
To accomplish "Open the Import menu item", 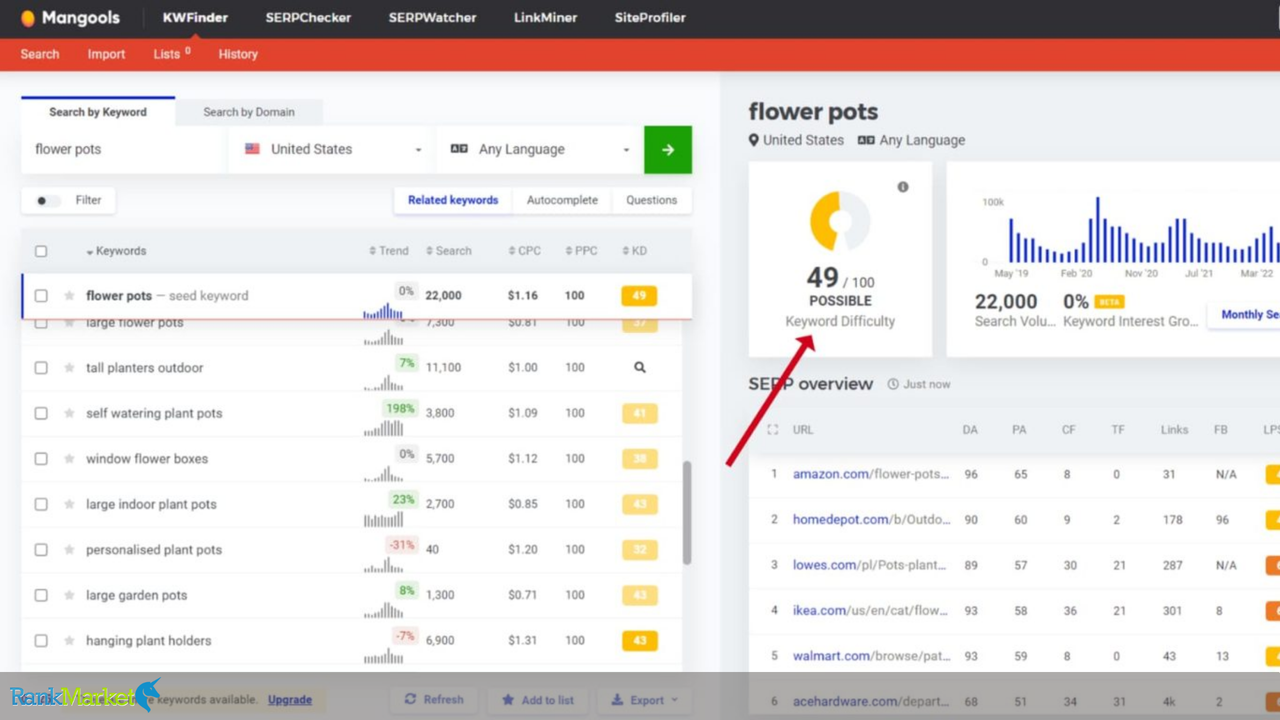I will pyautogui.click(x=106, y=54).
